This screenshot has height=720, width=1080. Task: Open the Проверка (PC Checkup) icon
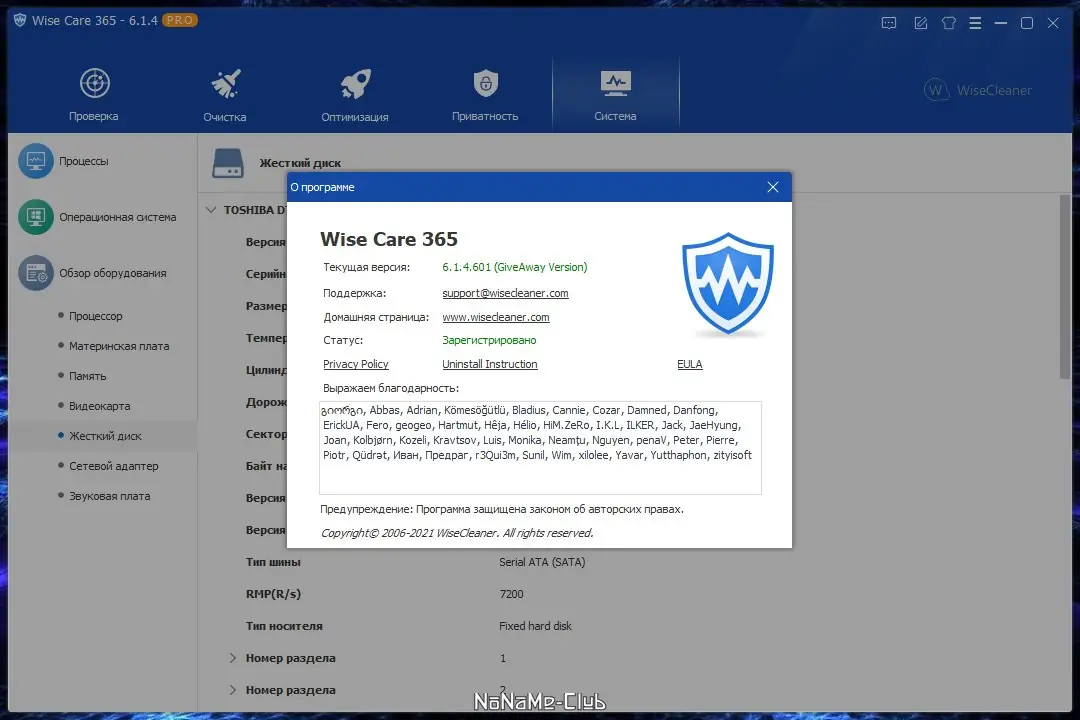click(94, 83)
